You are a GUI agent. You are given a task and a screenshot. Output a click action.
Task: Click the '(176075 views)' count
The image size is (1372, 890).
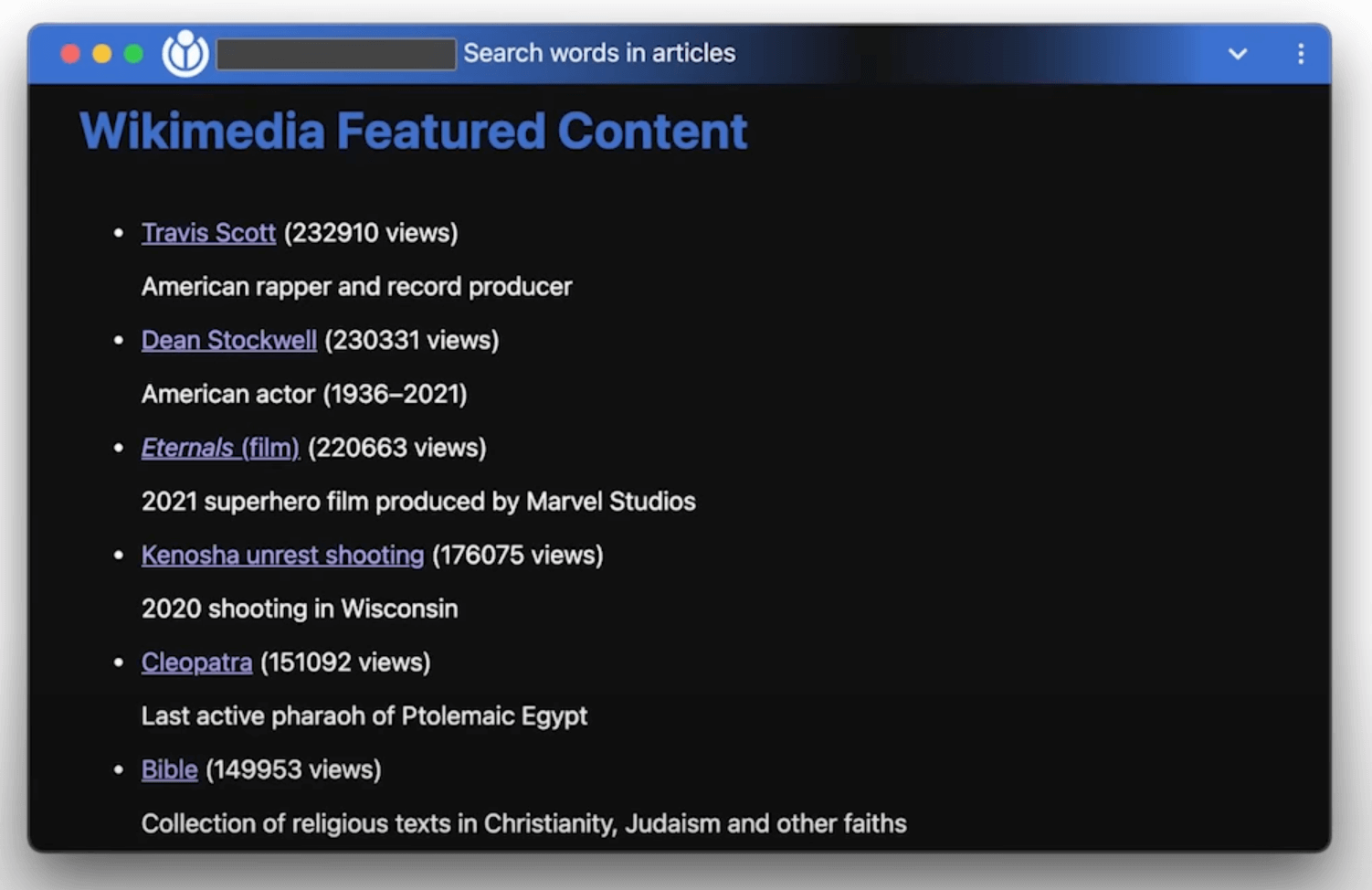pos(518,555)
